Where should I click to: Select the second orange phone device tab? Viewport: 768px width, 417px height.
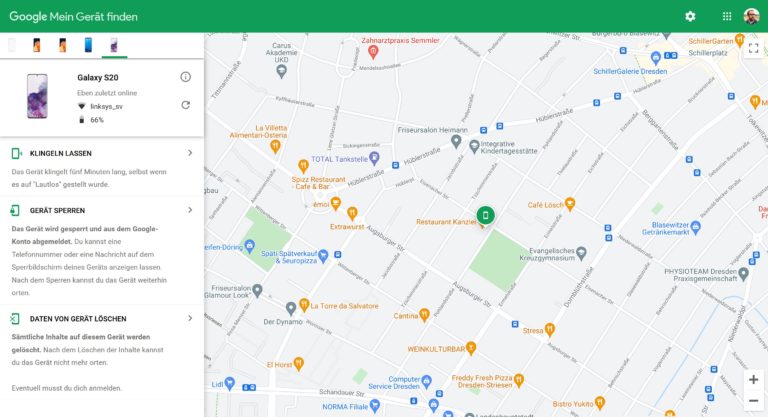pos(37,45)
